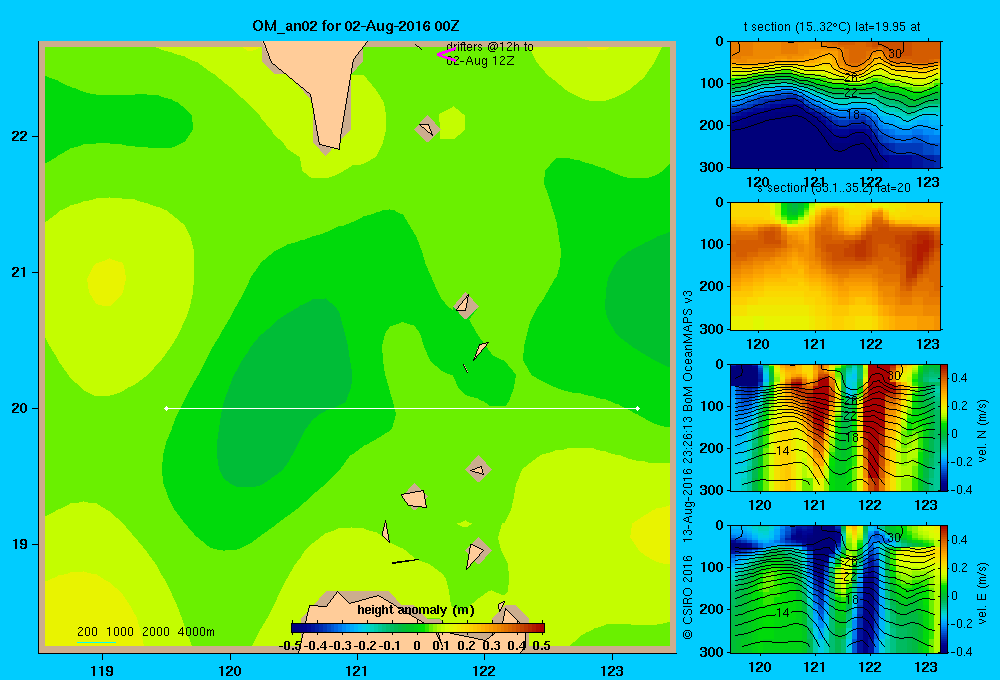Click the magenta drifter track marker
This screenshot has height=680, width=1000.
[x=446, y=55]
